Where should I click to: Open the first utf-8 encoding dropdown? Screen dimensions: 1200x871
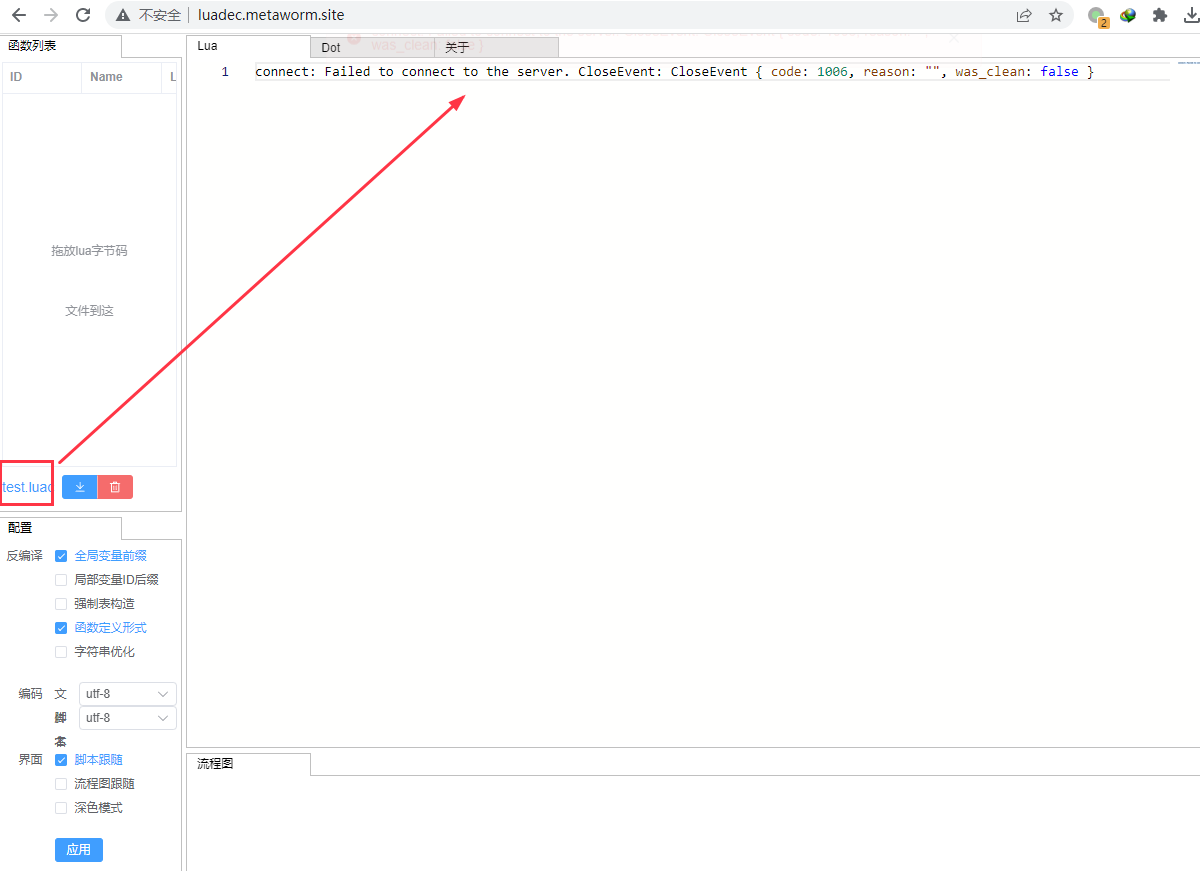coord(128,694)
